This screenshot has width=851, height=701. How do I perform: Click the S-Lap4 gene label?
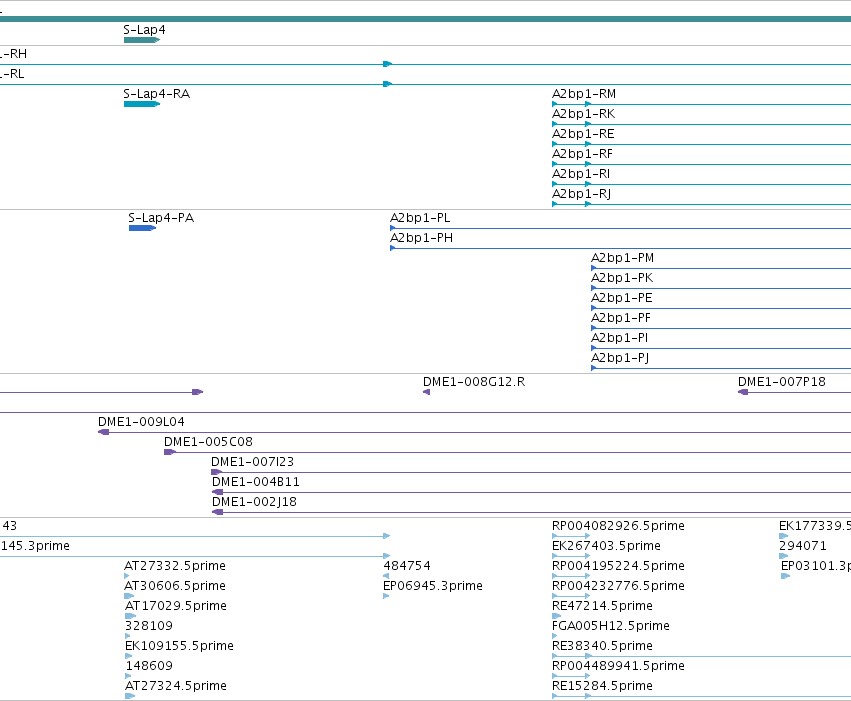pyautogui.click(x=144, y=30)
